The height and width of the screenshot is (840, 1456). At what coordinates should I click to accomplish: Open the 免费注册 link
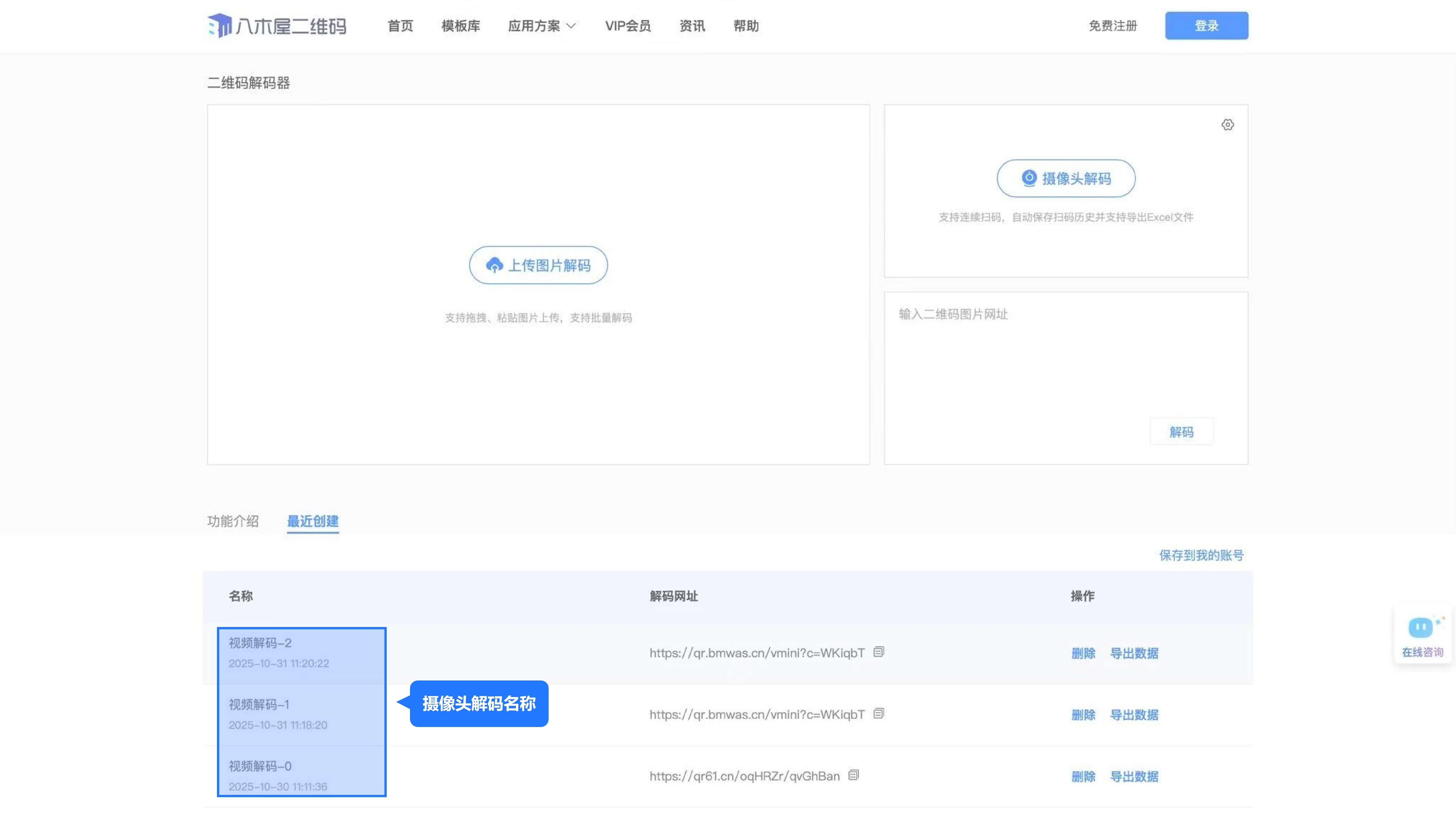pos(1112,26)
